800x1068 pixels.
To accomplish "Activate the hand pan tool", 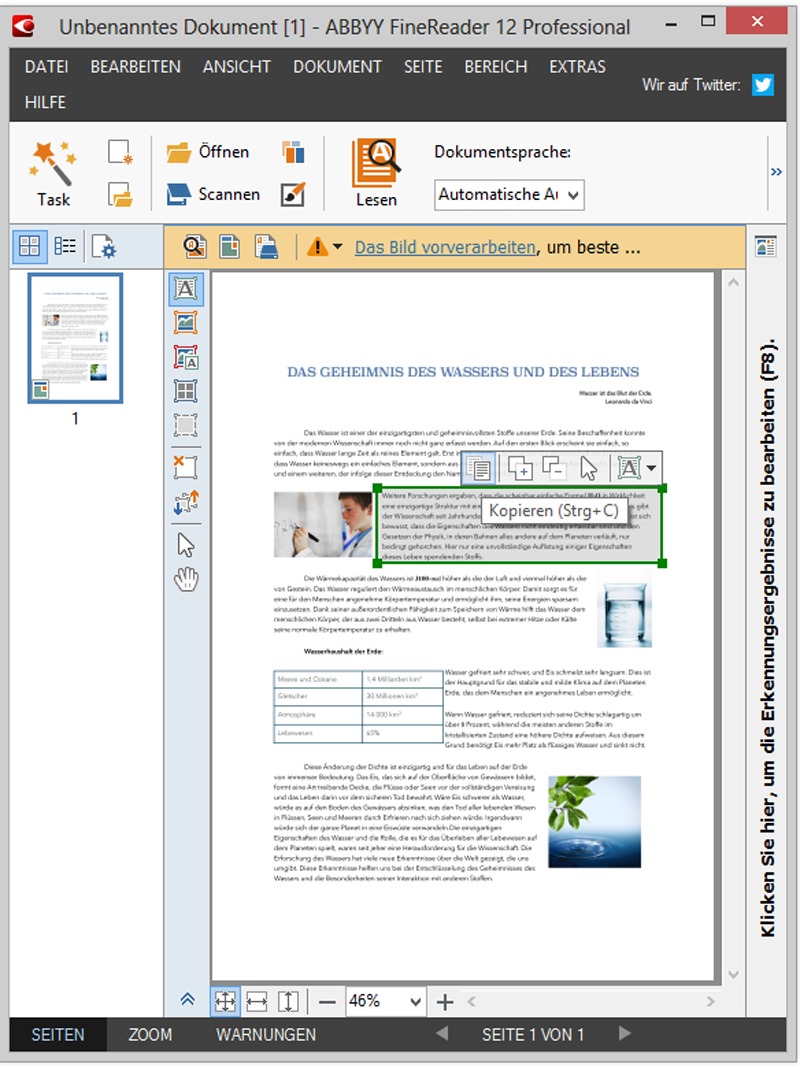I will pyautogui.click(x=186, y=579).
